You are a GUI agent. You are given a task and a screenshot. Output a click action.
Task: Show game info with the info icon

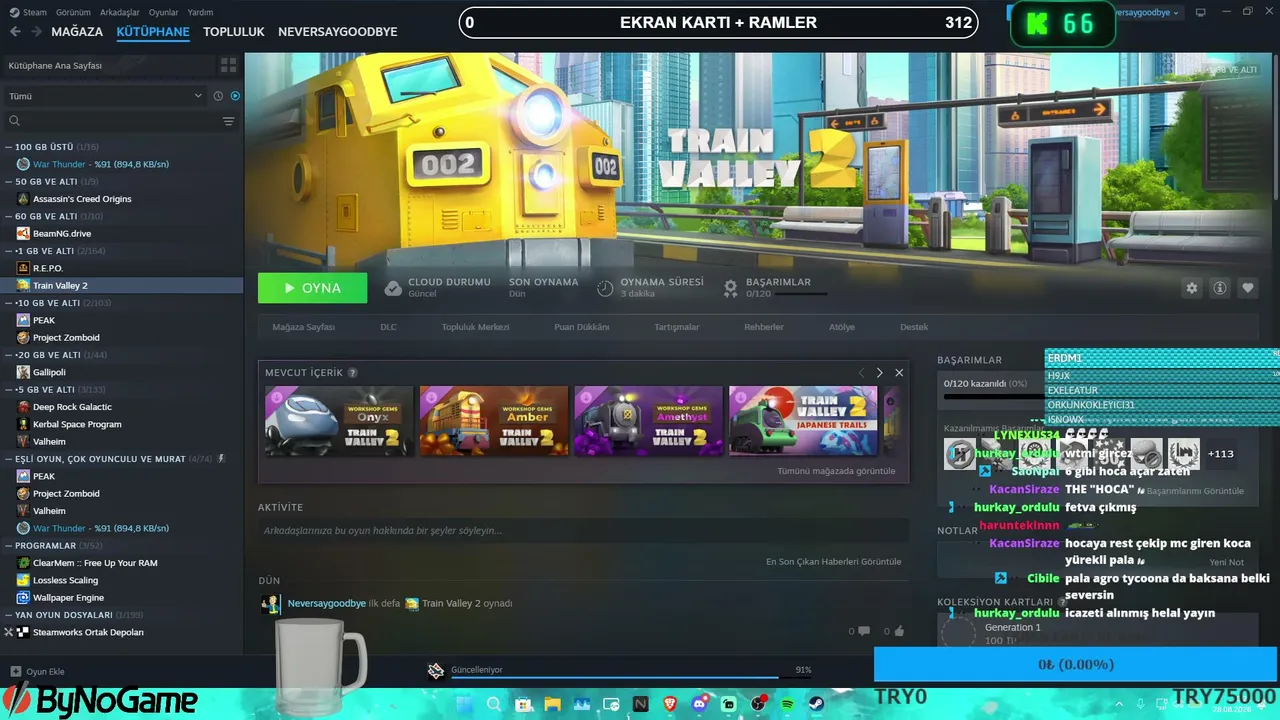point(1220,288)
